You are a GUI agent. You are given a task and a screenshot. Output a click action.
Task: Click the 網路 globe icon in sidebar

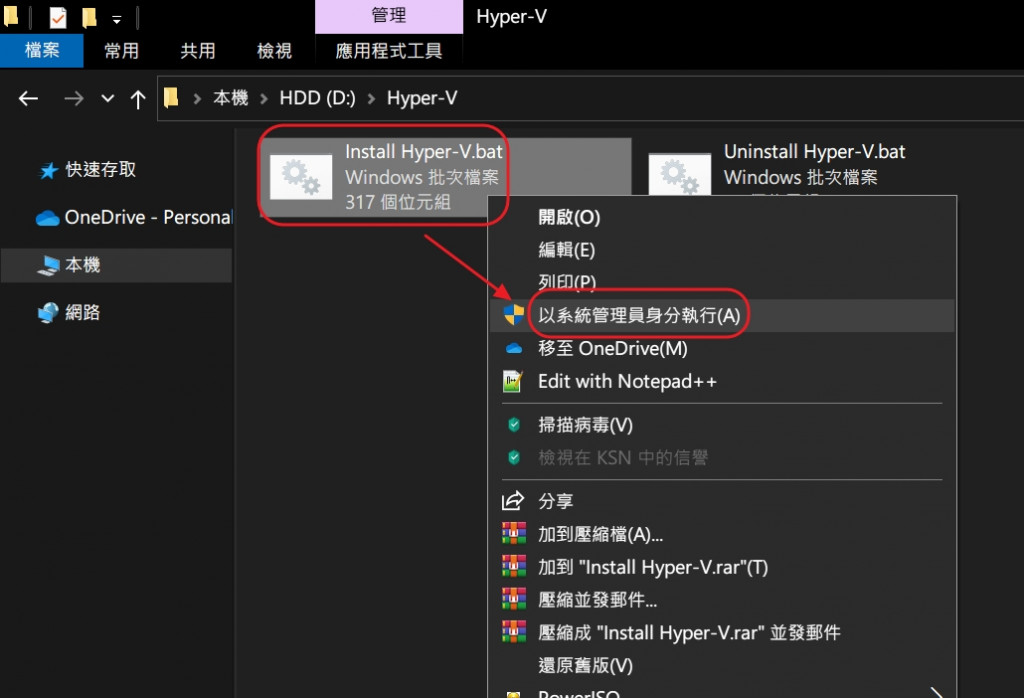tap(48, 313)
